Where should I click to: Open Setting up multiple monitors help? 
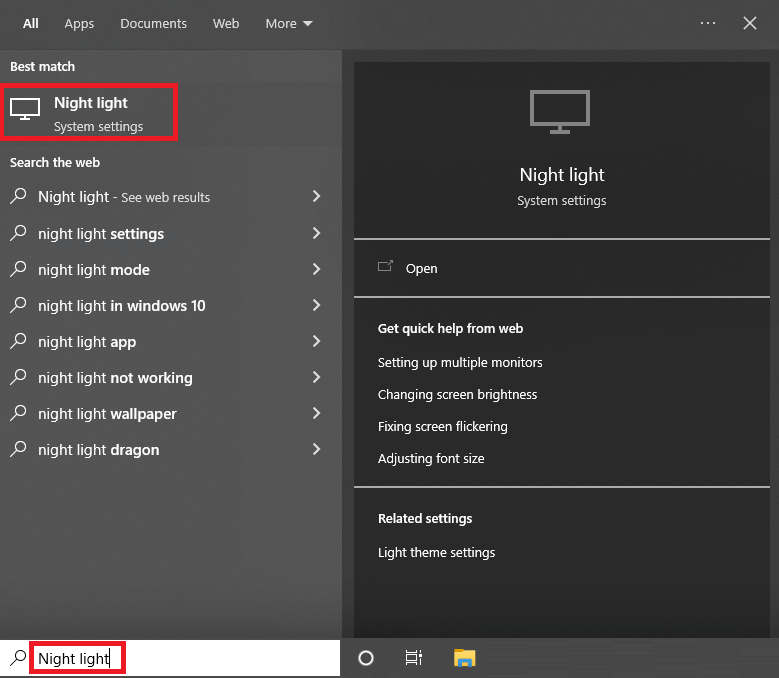pyautogui.click(x=460, y=362)
